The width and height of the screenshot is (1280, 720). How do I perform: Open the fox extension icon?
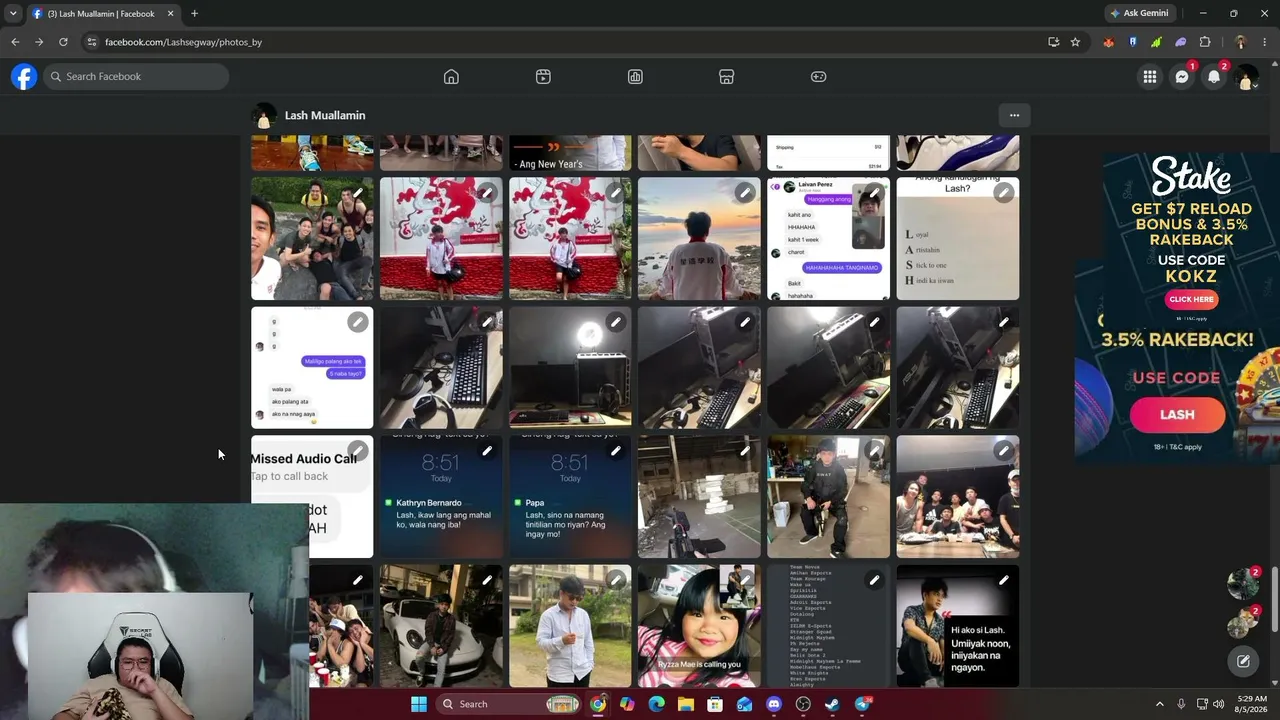coord(1108,42)
